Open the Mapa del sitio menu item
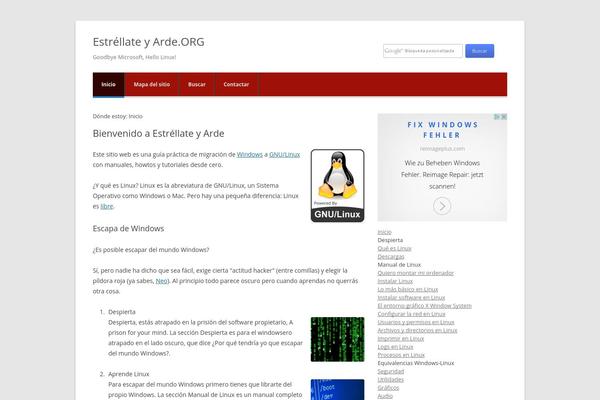Screen dimensions: 600x400 tap(152, 85)
